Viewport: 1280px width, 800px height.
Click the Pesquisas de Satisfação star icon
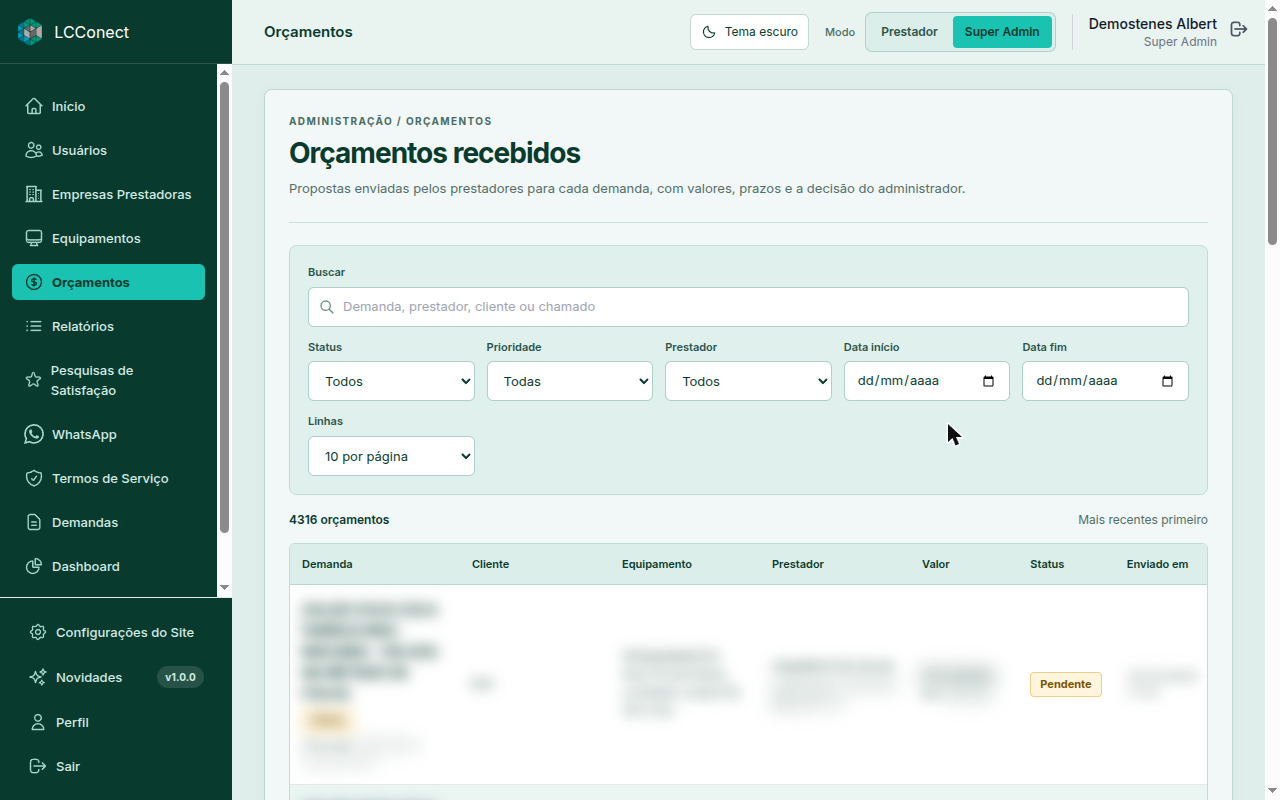(x=33, y=380)
